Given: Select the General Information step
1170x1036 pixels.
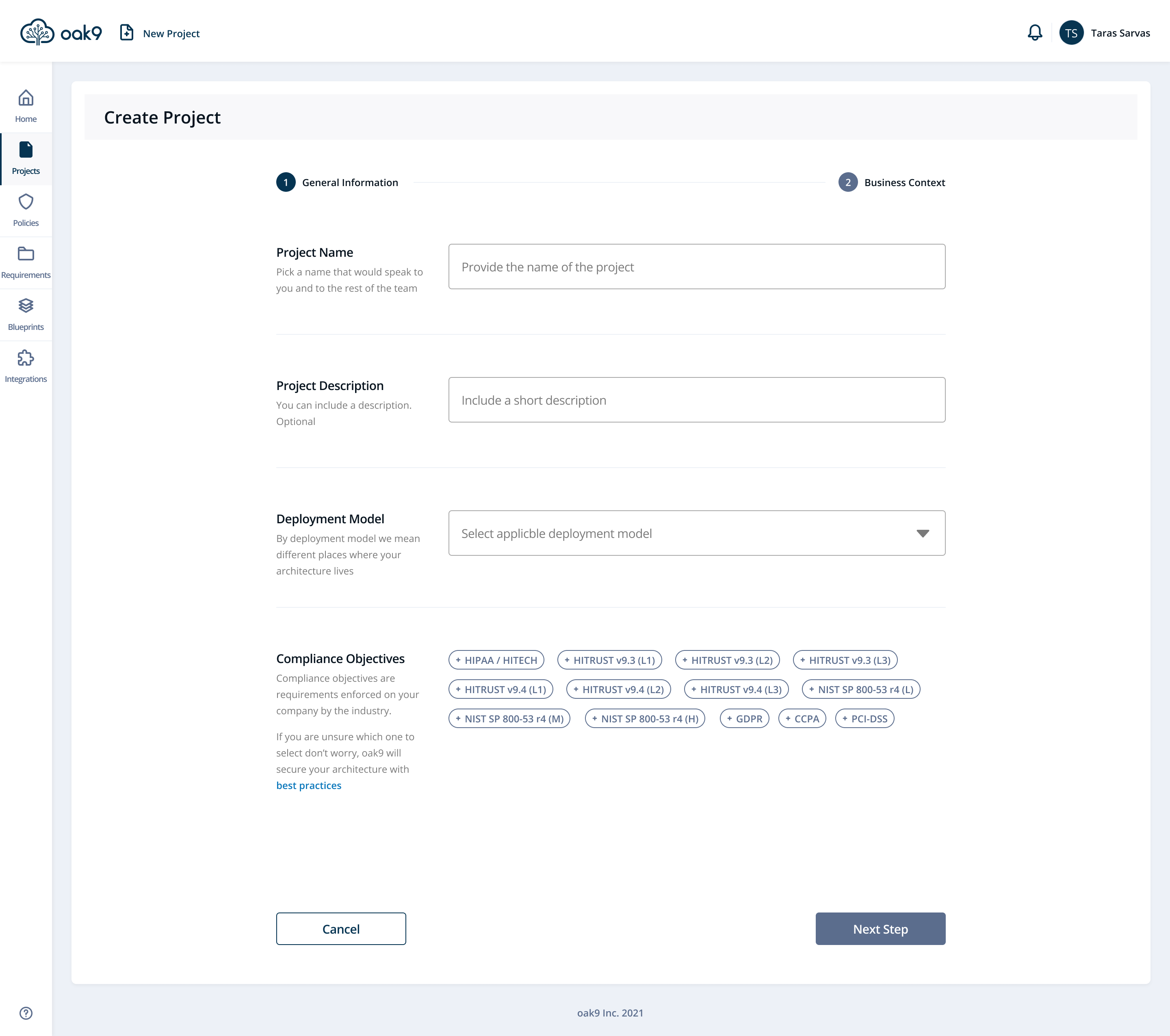Looking at the screenshot, I should point(337,182).
